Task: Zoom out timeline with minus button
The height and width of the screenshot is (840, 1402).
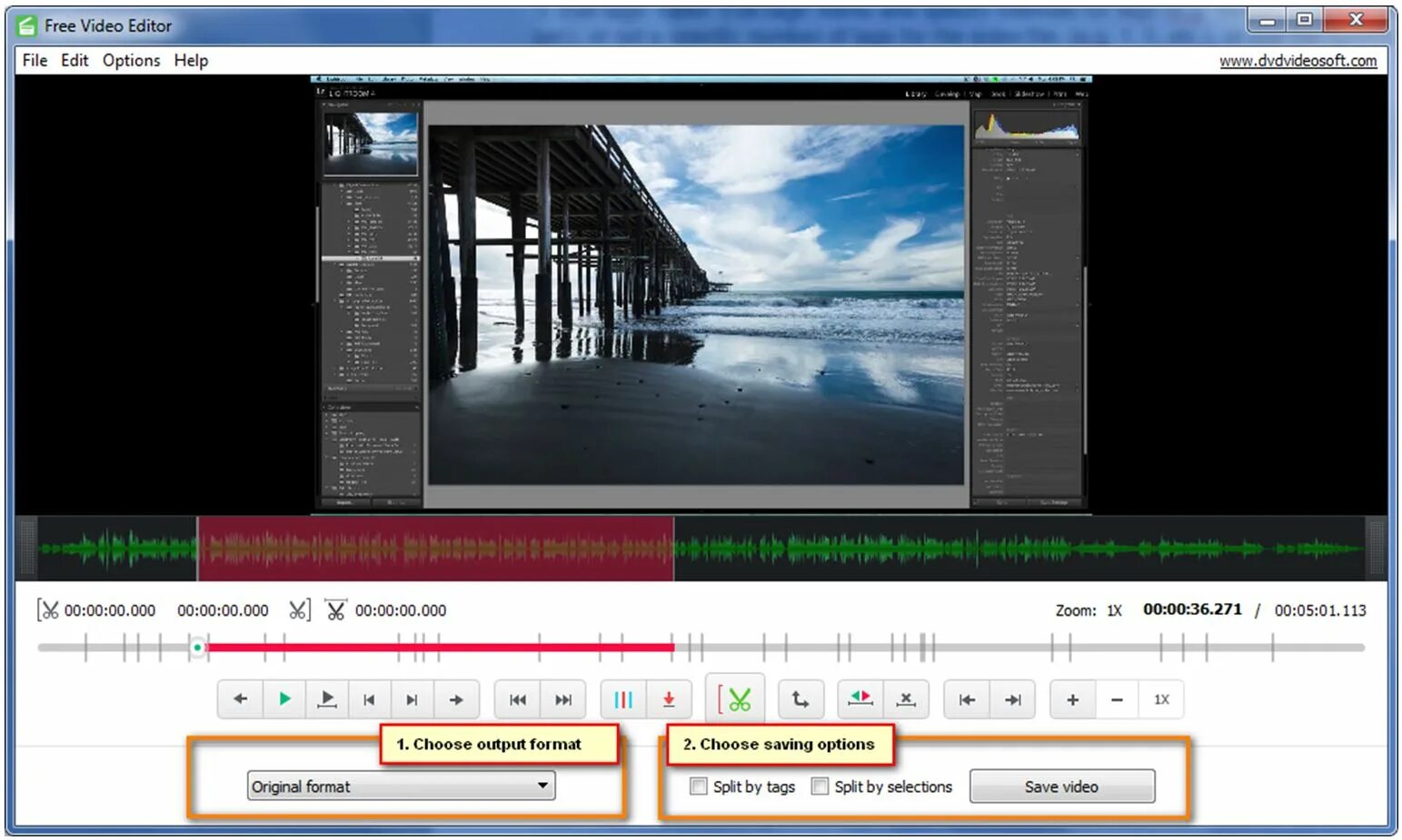Action: [x=1118, y=699]
